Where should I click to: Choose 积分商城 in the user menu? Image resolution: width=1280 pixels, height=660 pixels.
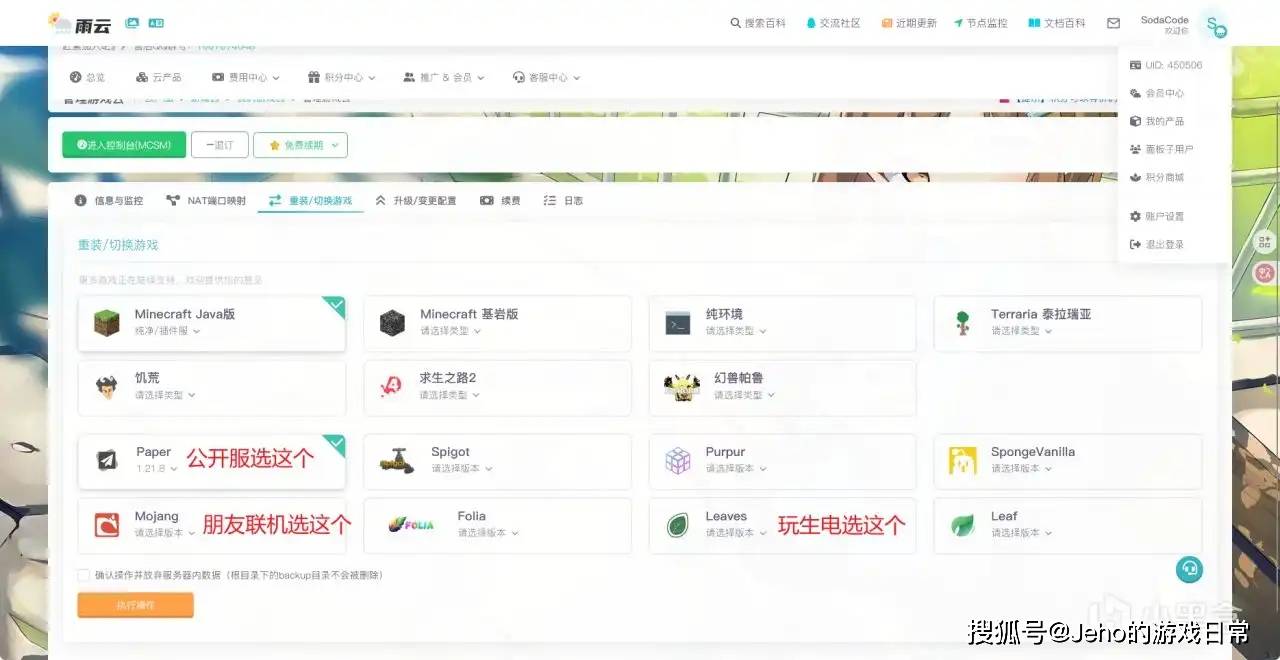tap(1157, 177)
